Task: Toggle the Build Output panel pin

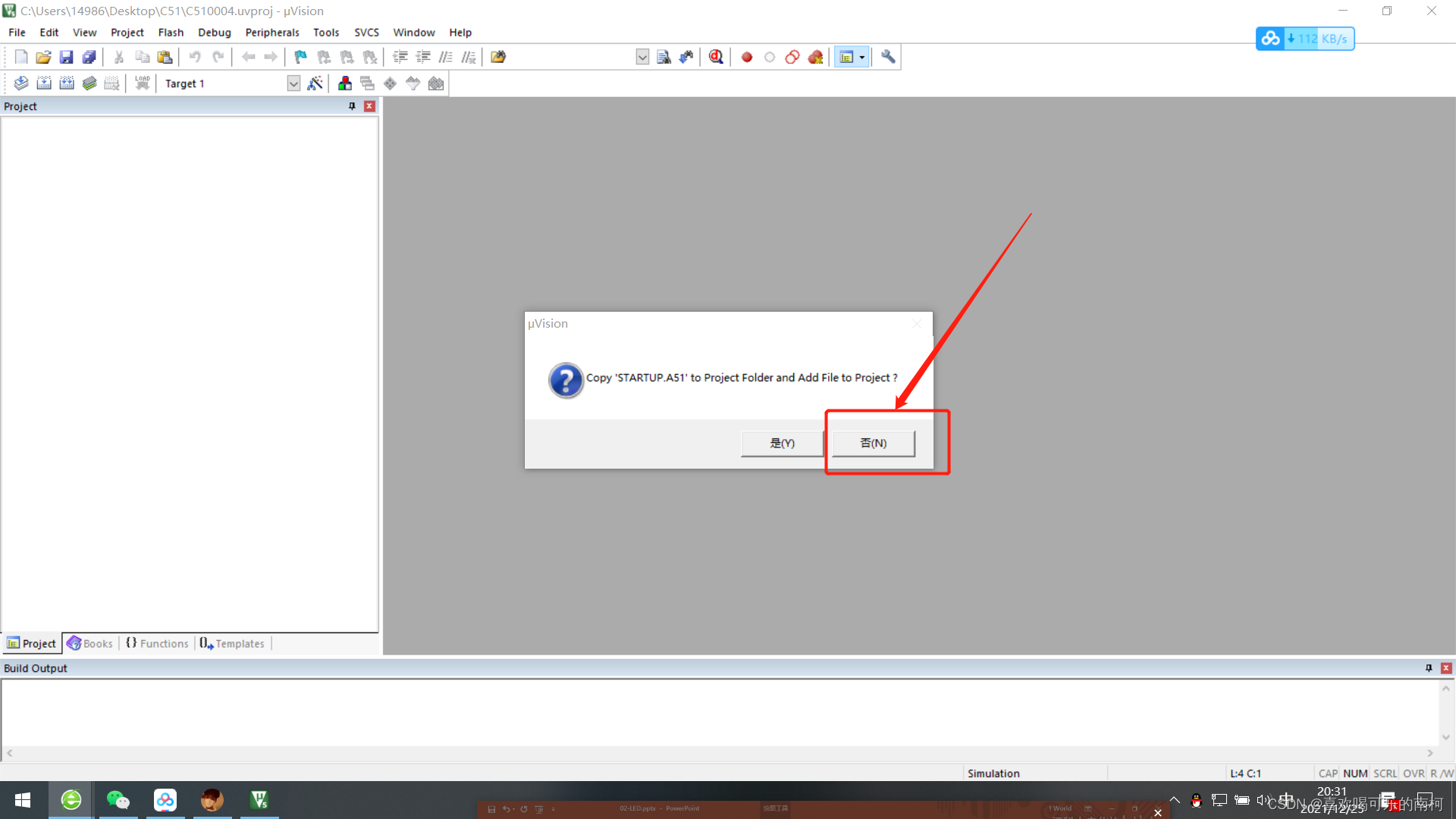Action: click(1429, 668)
